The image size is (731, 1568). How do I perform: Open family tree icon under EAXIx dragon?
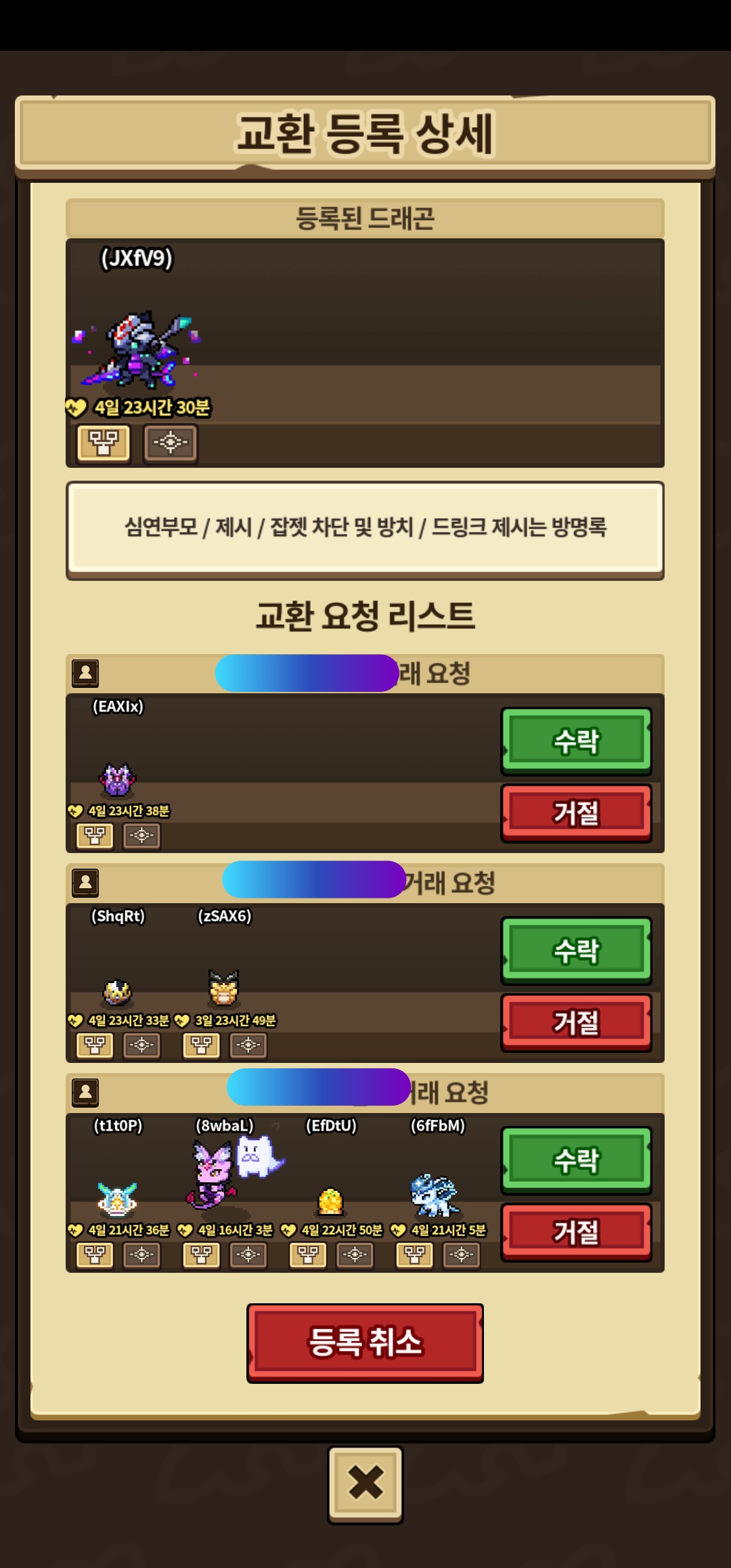click(95, 836)
